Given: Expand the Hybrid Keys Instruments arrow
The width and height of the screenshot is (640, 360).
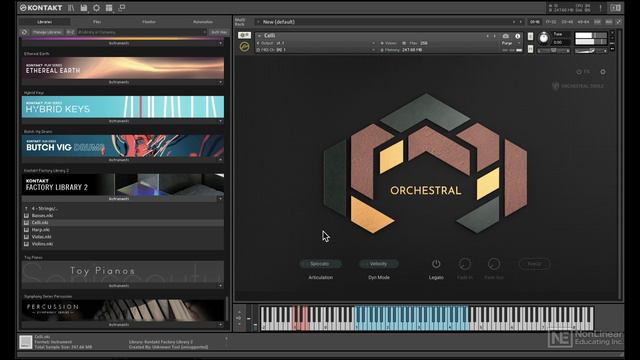Looking at the screenshot, I should [220, 121].
